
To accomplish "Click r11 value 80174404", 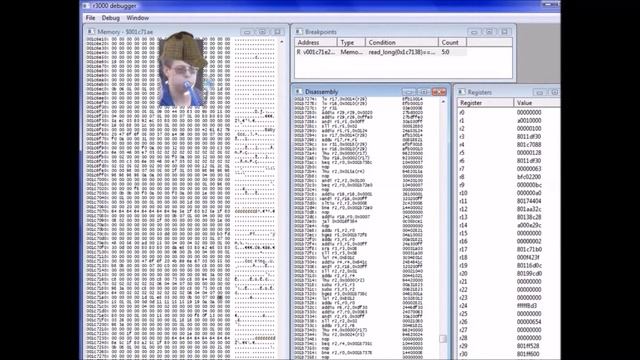I will point(529,201).
